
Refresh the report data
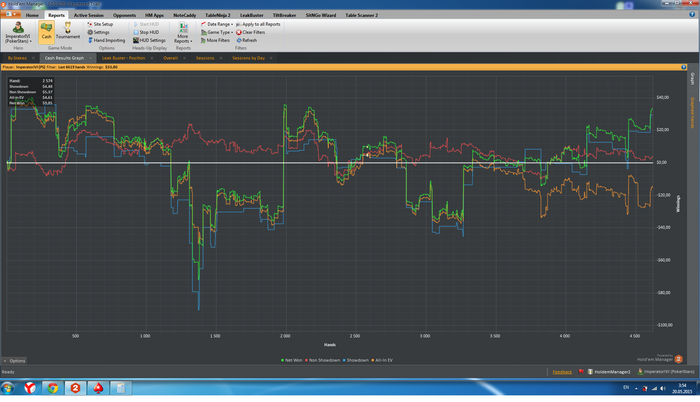[250, 40]
